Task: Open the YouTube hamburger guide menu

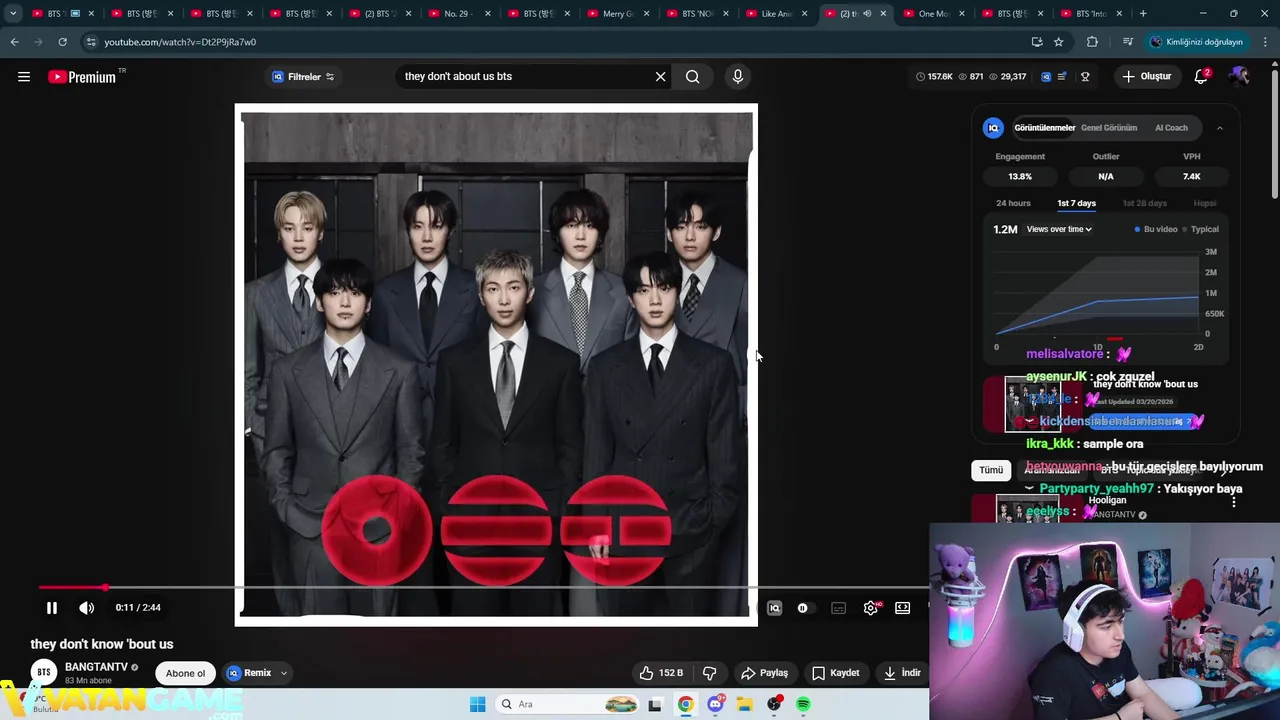Action: click(x=24, y=77)
